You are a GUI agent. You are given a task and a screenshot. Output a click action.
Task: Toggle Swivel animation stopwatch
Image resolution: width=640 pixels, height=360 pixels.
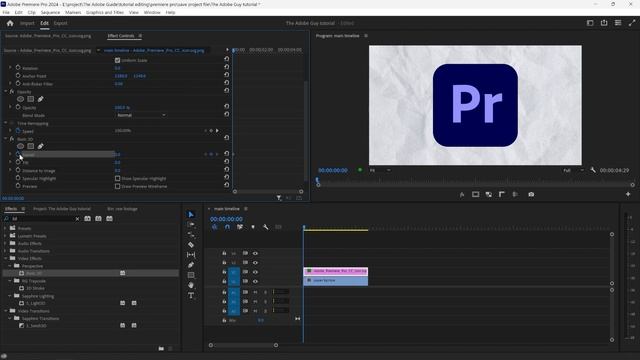[18, 154]
